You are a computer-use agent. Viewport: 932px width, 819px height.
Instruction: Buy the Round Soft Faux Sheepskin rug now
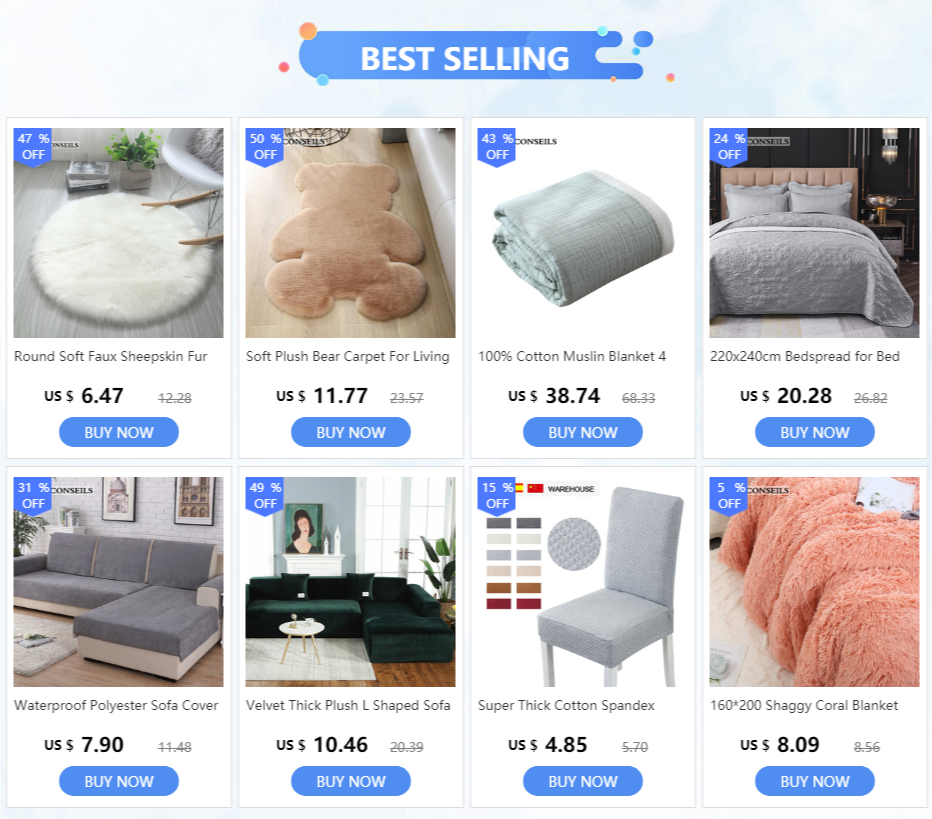(x=119, y=432)
